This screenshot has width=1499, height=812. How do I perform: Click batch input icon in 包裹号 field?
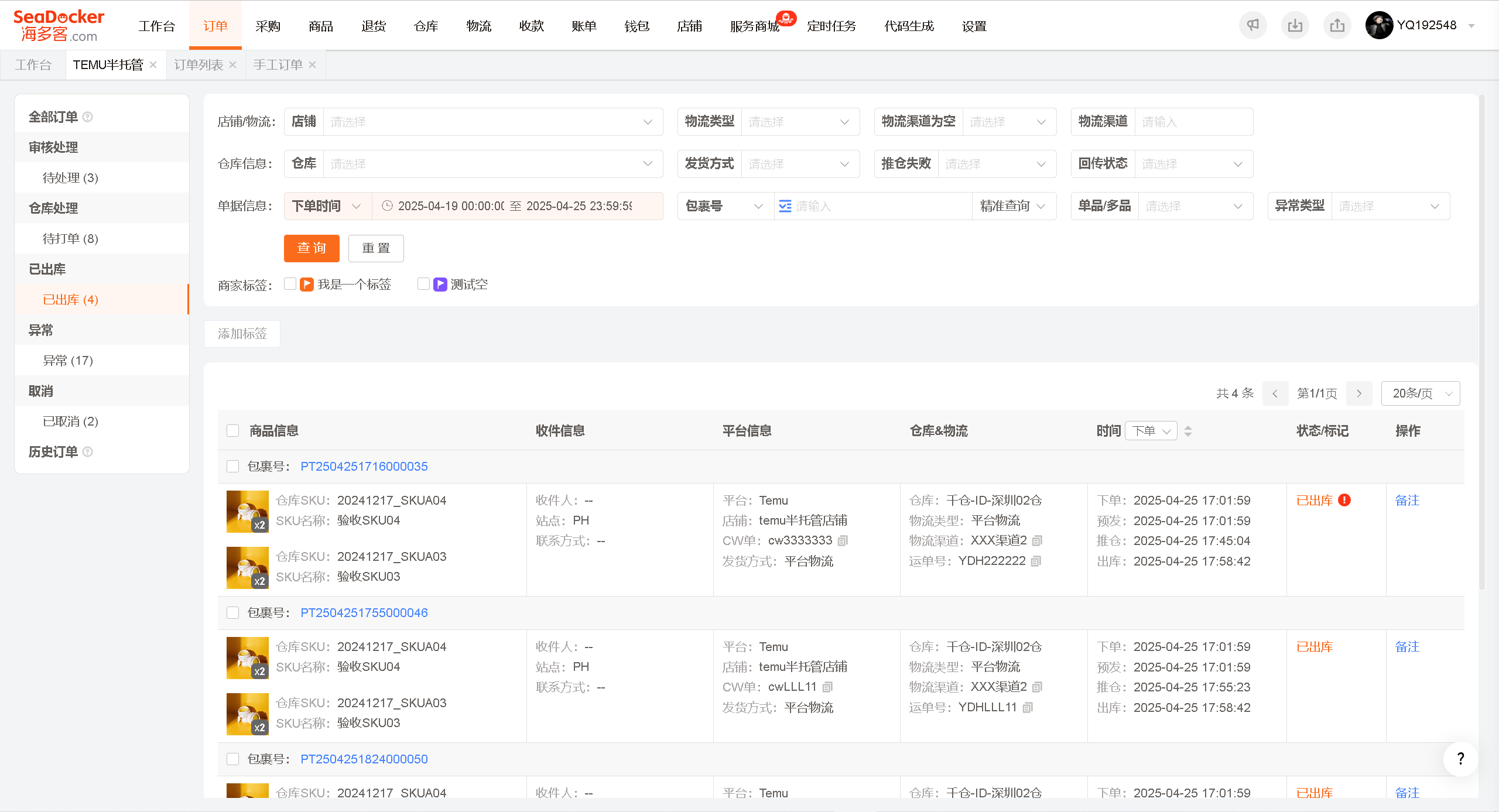tap(785, 206)
